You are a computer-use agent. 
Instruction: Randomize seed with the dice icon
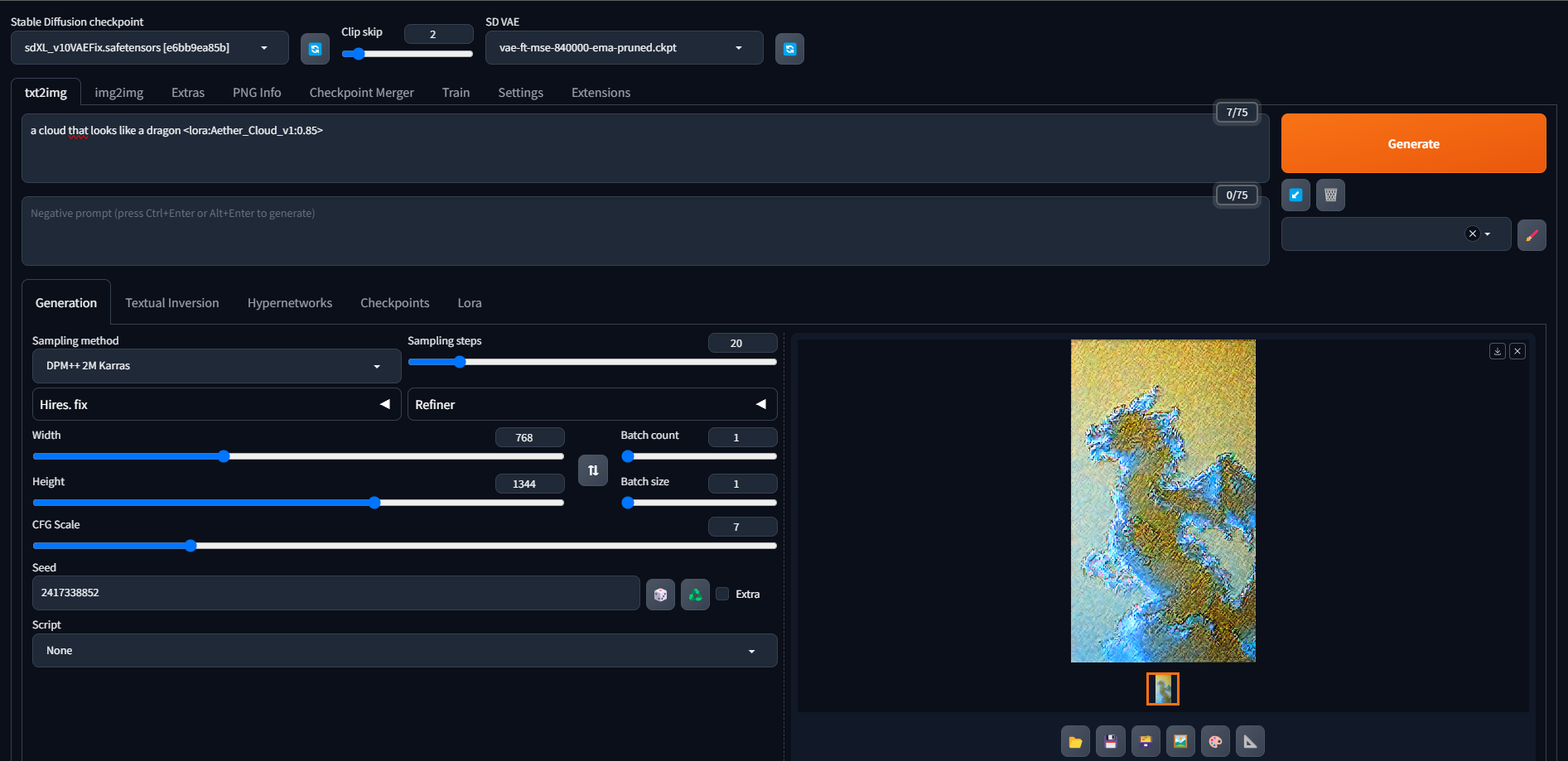pos(660,595)
